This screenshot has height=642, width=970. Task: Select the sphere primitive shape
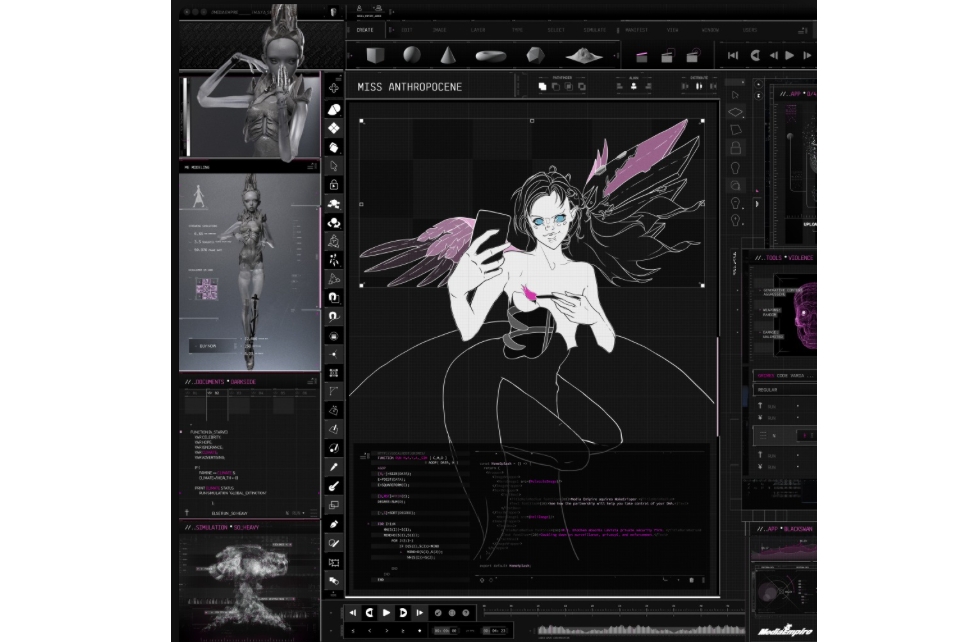pyautogui.click(x=412, y=55)
